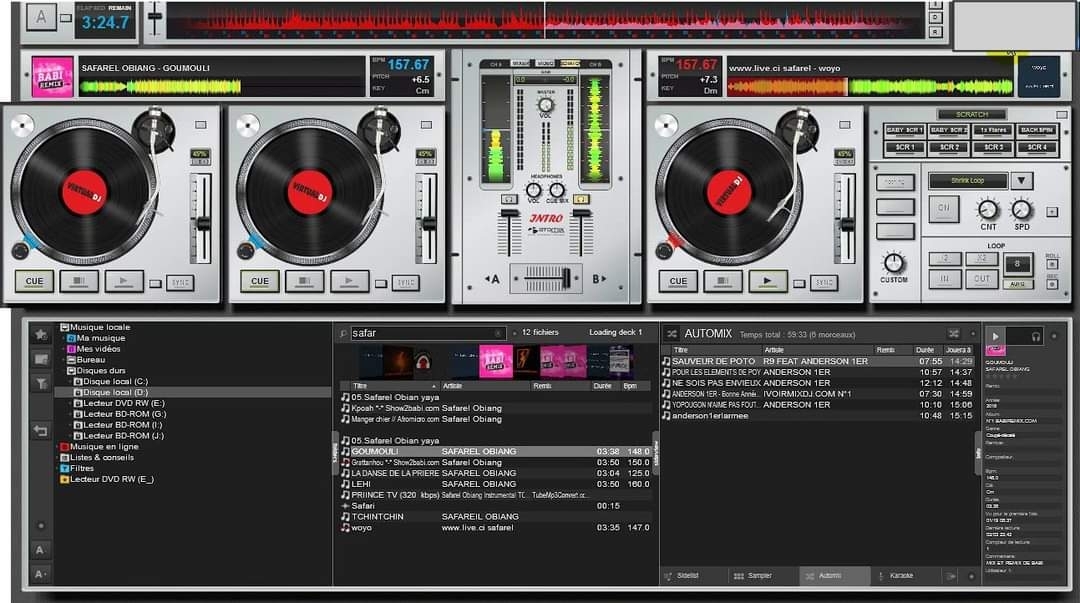The image size is (1080, 603).
Task: Set loop IN point
Action: (x=944, y=279)
